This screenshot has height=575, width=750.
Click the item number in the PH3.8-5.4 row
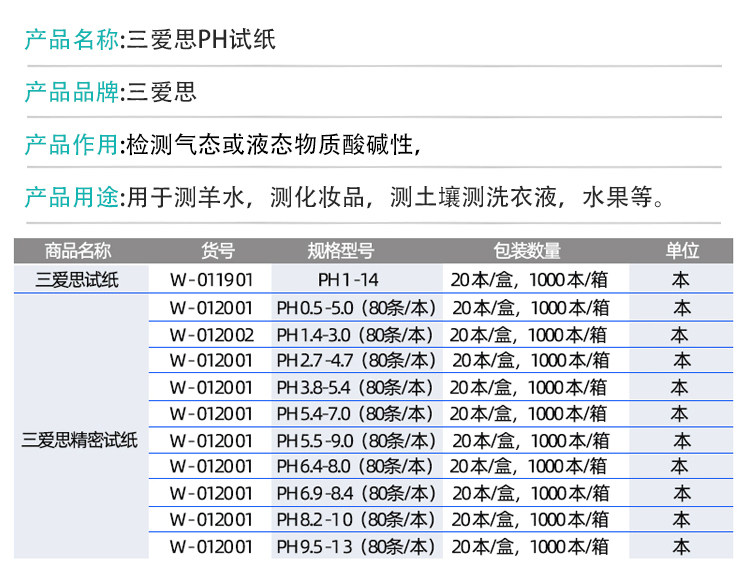(211, 387)
